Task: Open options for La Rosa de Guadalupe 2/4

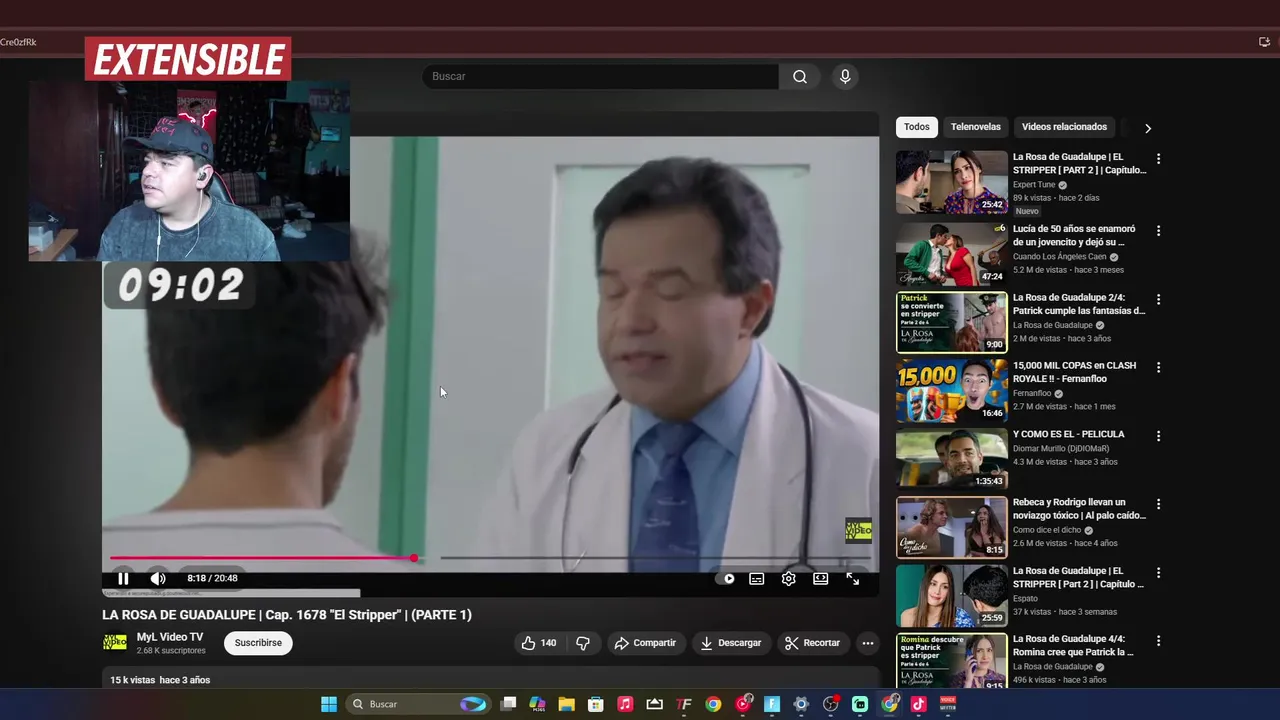Action: tap(1159, 299)
